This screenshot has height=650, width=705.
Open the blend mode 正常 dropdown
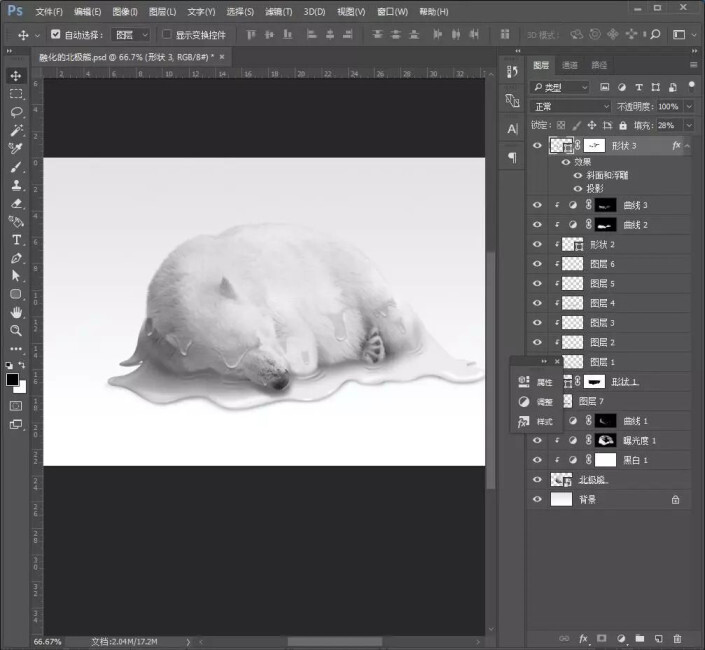pos(570,106)
